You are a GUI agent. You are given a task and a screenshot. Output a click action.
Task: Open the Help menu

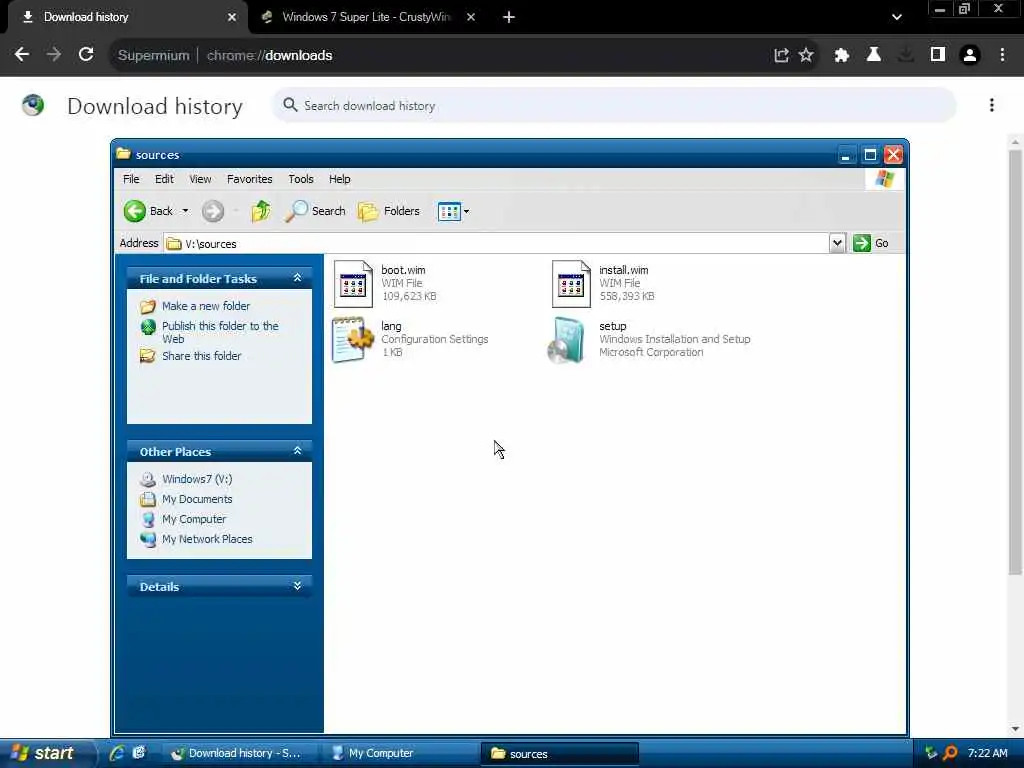pyautogui.click(x=340, y=179)
